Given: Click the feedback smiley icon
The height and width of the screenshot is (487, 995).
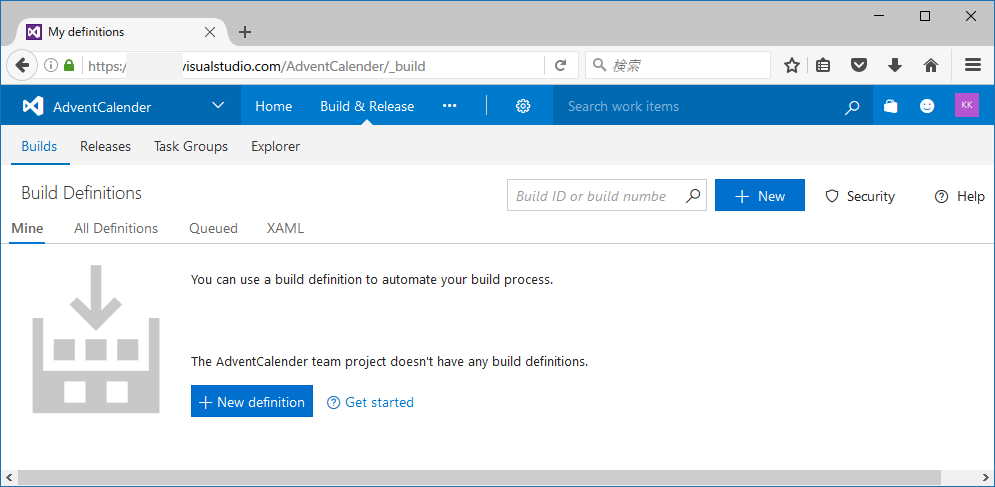Looking at the screenshot, I should 927,106.
